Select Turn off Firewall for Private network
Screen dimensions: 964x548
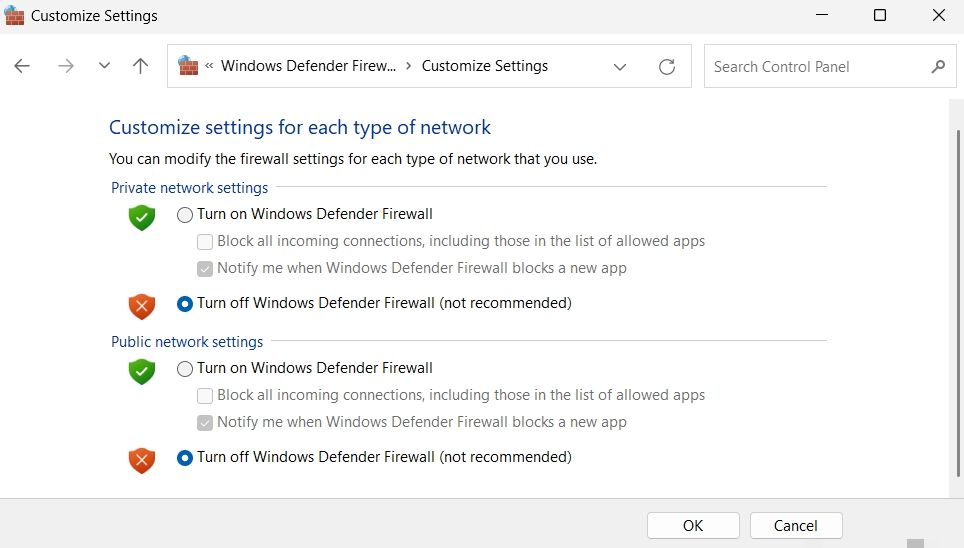(184, 304)
